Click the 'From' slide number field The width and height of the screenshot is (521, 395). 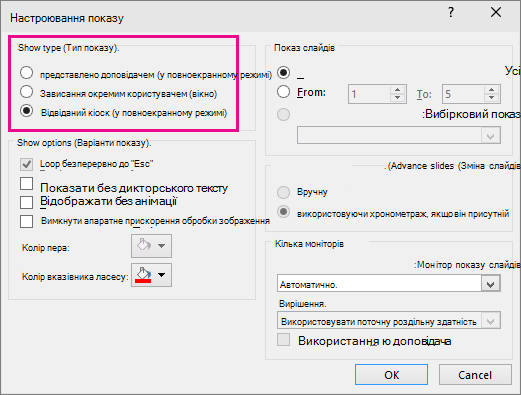369,94
